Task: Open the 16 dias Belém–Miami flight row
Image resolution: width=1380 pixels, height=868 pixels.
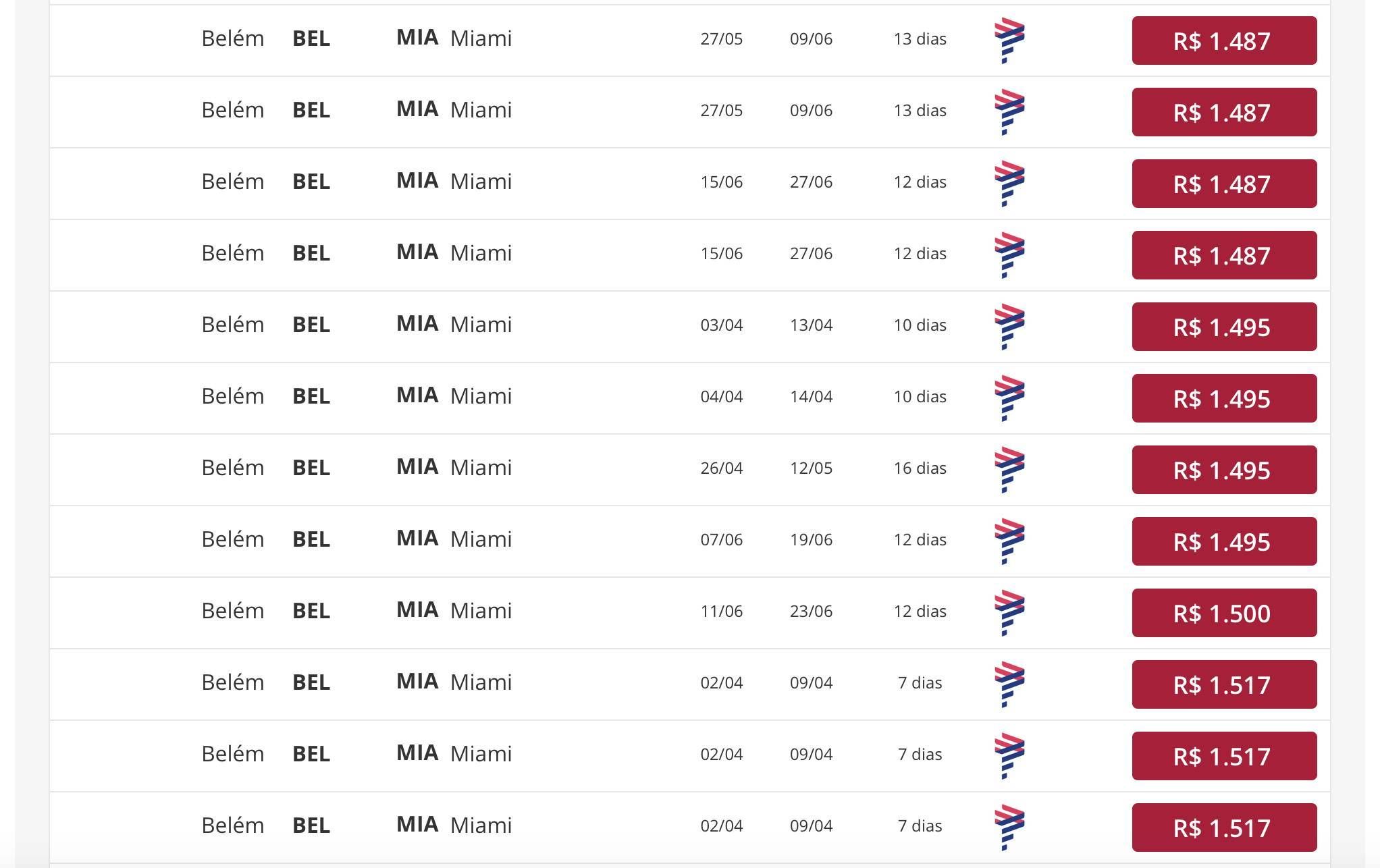Action: pyautogui.click(x=689, y=470)
